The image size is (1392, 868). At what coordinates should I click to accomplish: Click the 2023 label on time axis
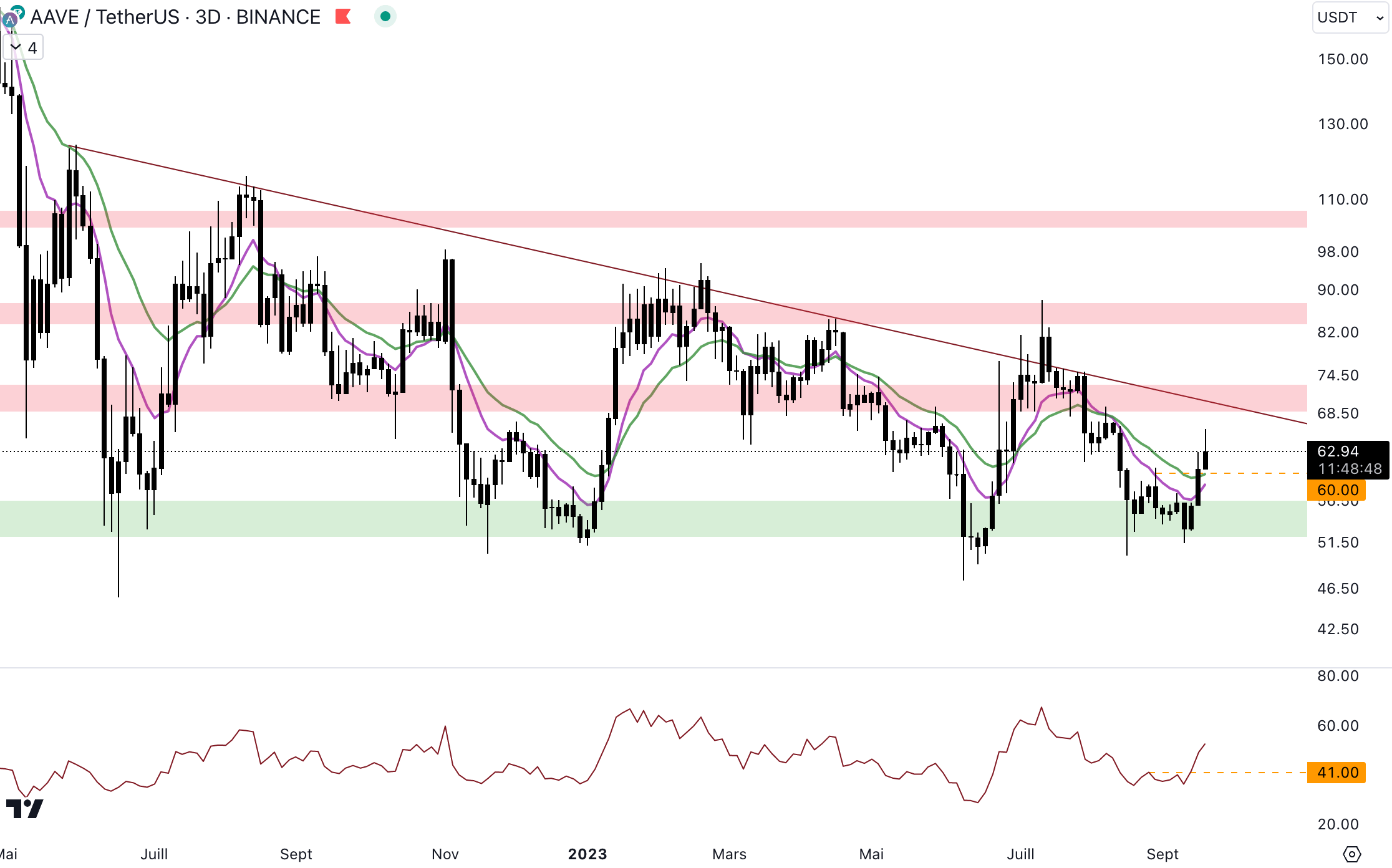(587, 854)
